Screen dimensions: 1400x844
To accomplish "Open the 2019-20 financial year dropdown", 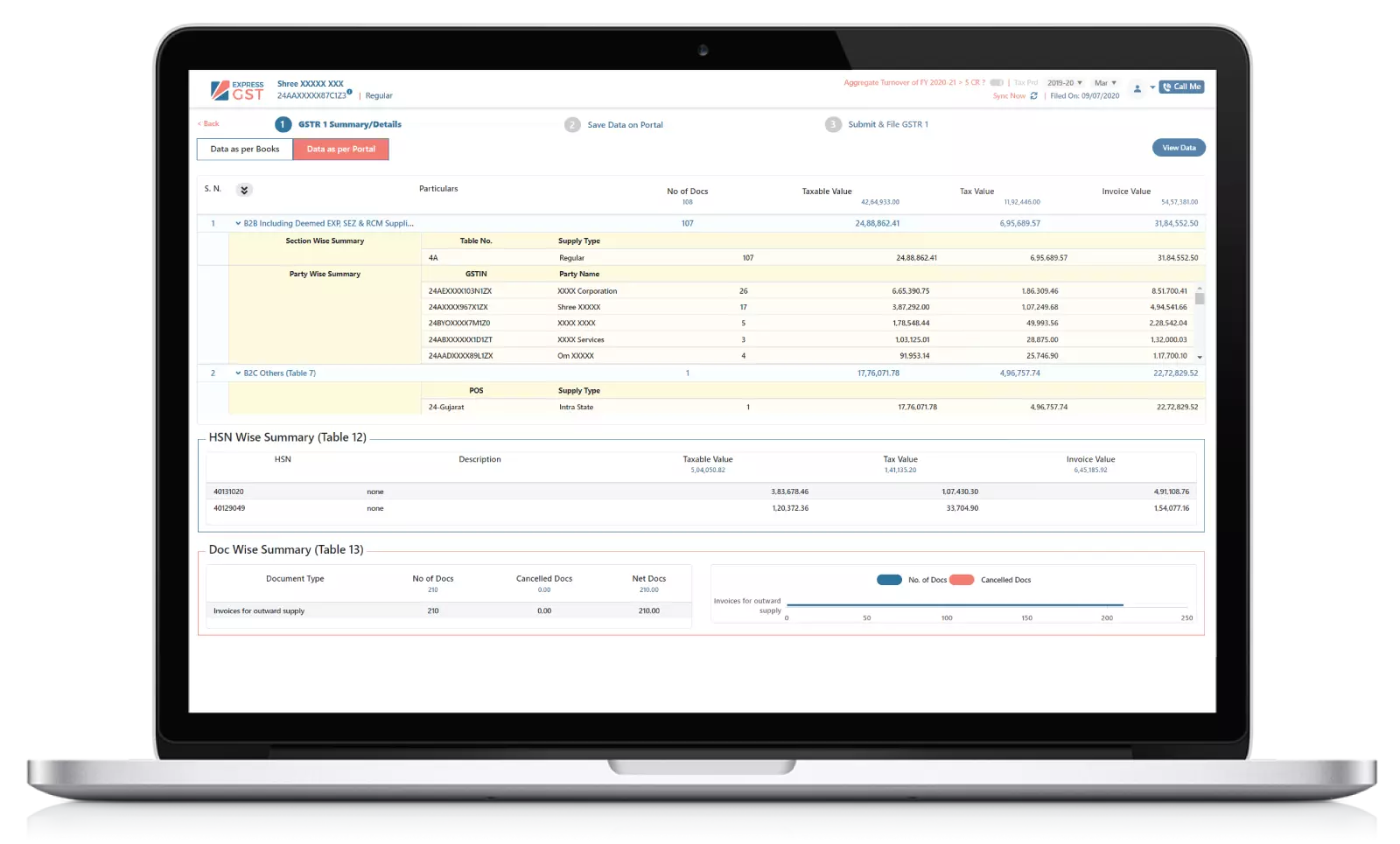I will pos(1065,83).
